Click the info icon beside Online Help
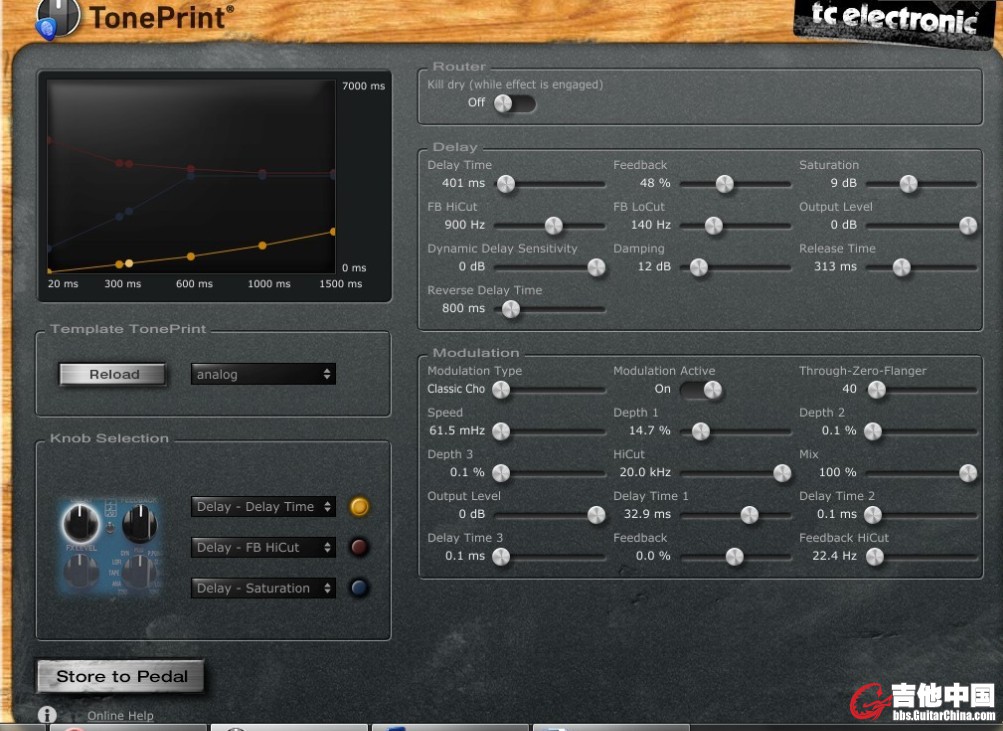1003x731 pixels. pos(47,714)
